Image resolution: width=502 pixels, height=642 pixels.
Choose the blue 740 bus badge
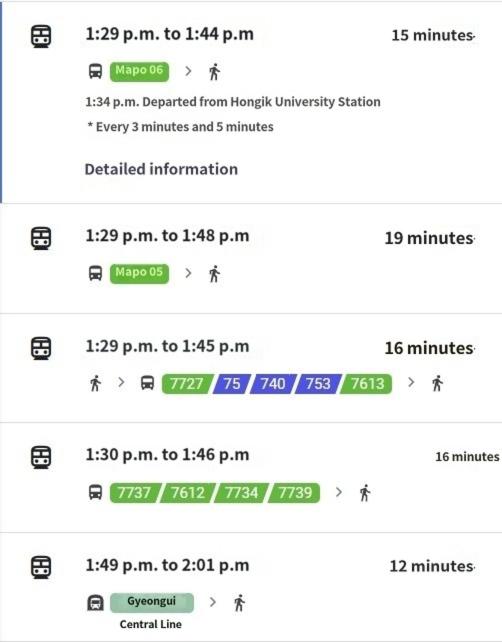pyautogui.click(x=273, y=384)
